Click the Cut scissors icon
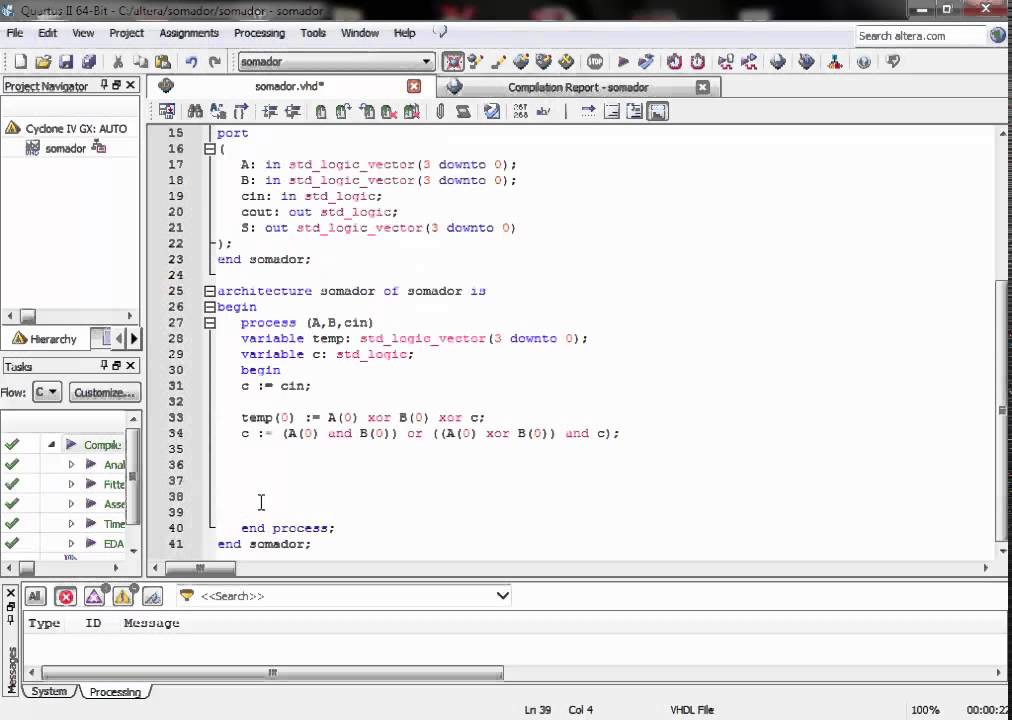 (x=118, y=62)
